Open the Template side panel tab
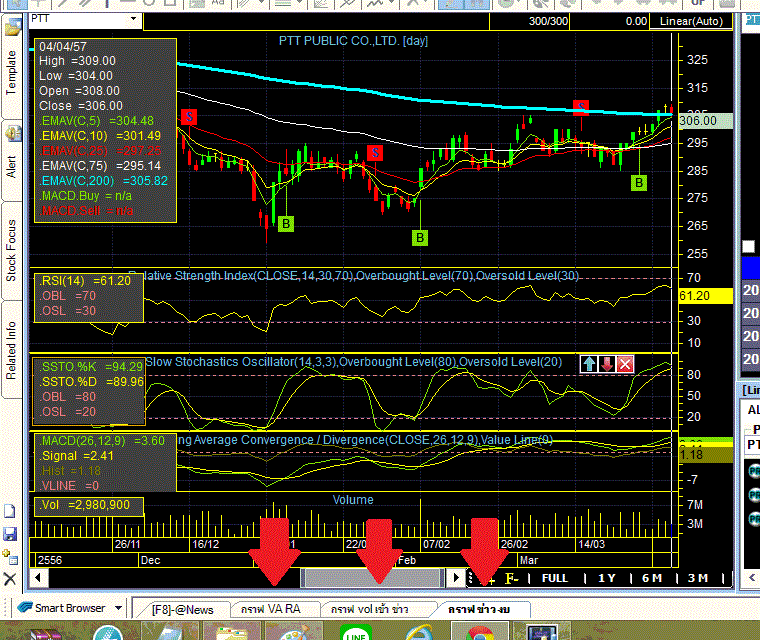Image resolution: width=760 pixels, height=640 pixels. (11, 72)
